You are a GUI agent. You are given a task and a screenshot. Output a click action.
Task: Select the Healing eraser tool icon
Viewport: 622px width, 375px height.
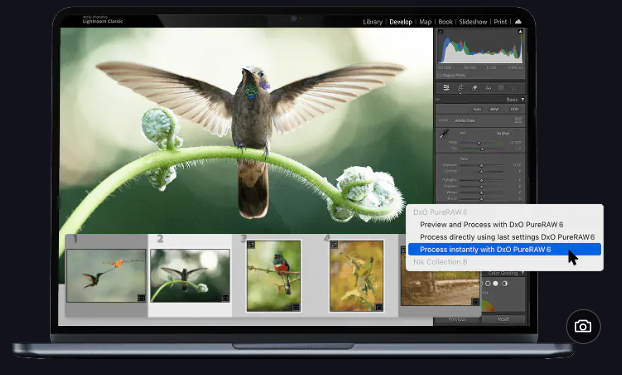[x=474, y=88]
